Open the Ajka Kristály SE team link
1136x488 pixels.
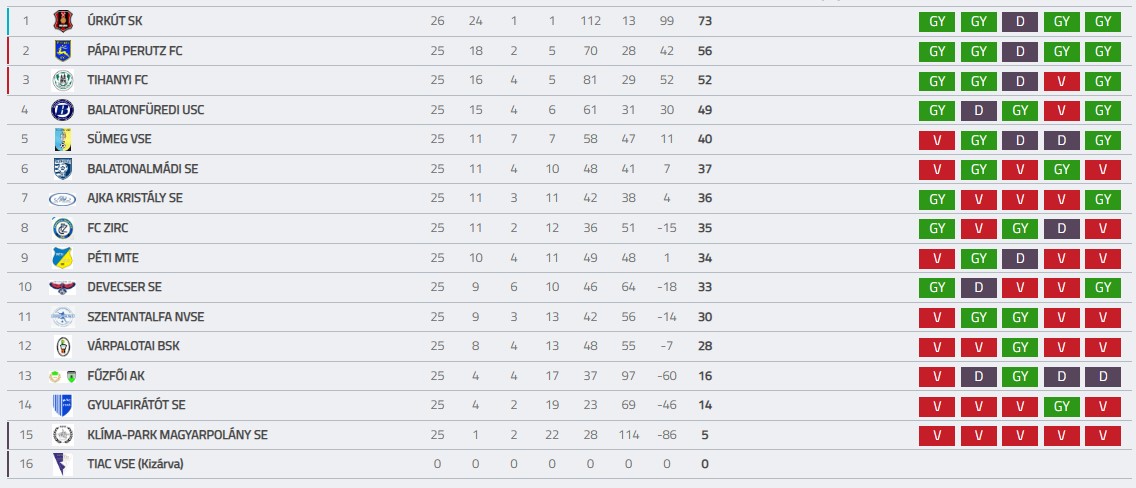click(135, 199)
